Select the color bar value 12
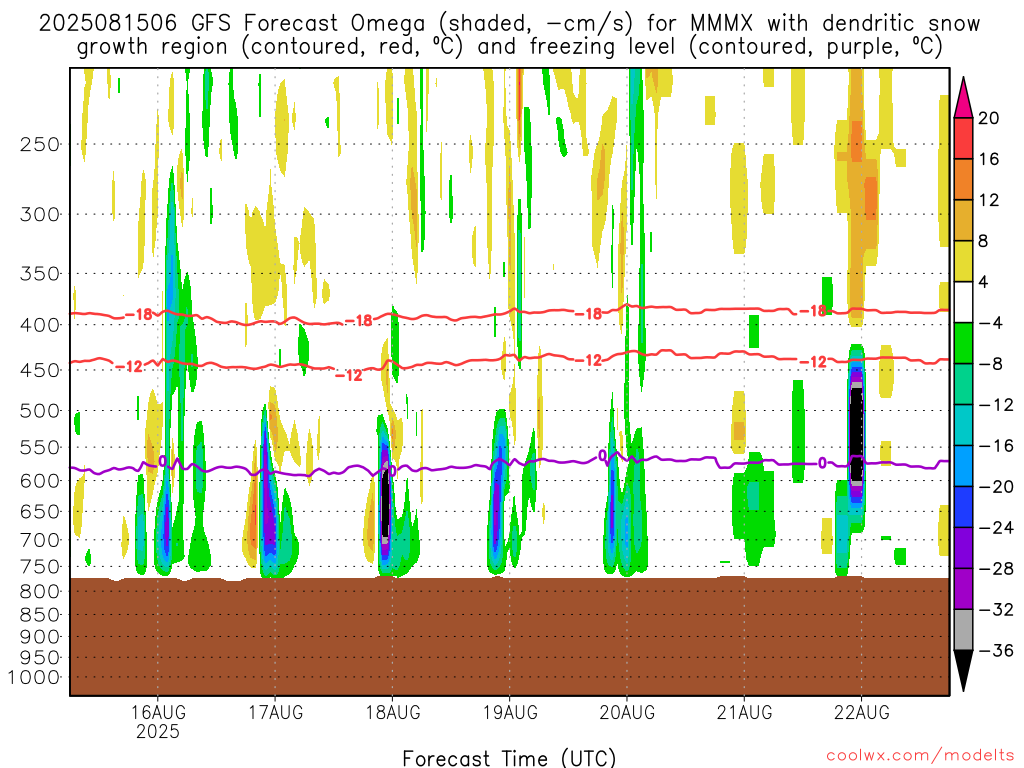 click(989, 200)
